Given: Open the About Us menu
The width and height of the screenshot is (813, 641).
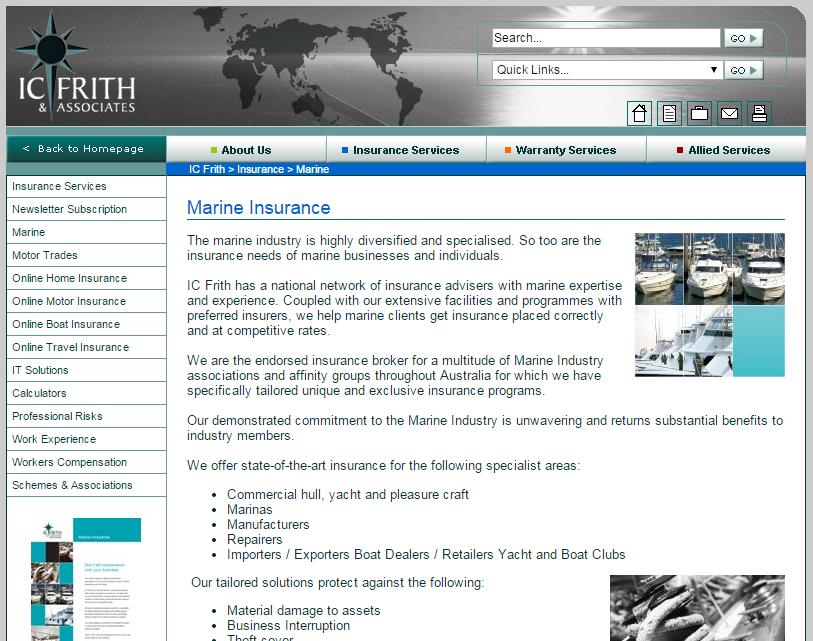Looking at the screenshot, I should tap(246, 150).
